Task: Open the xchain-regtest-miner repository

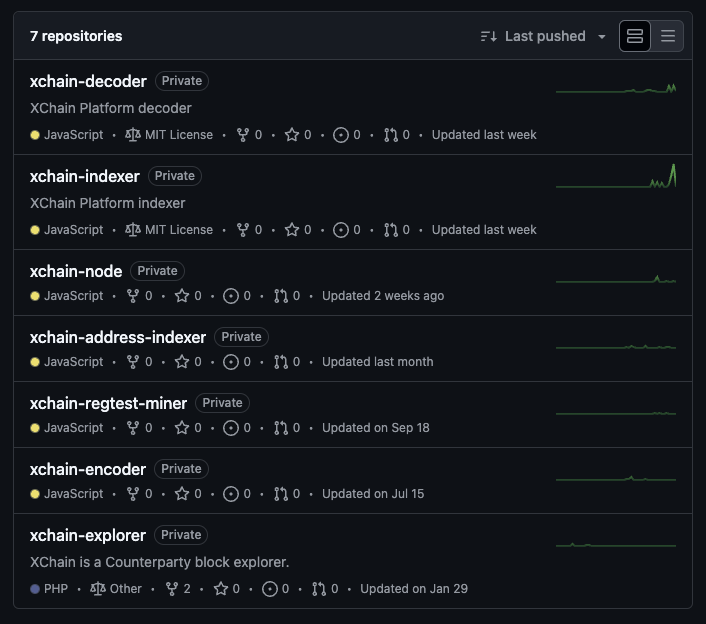Action: pyautogui.click(x=108, y=403)
